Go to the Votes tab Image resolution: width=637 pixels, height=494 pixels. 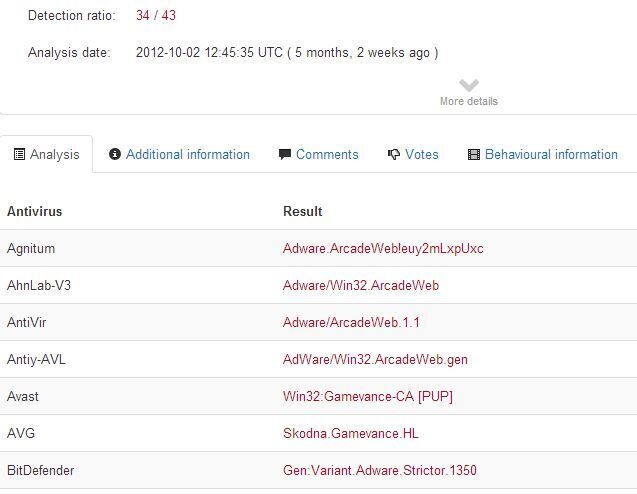point(421,155)
